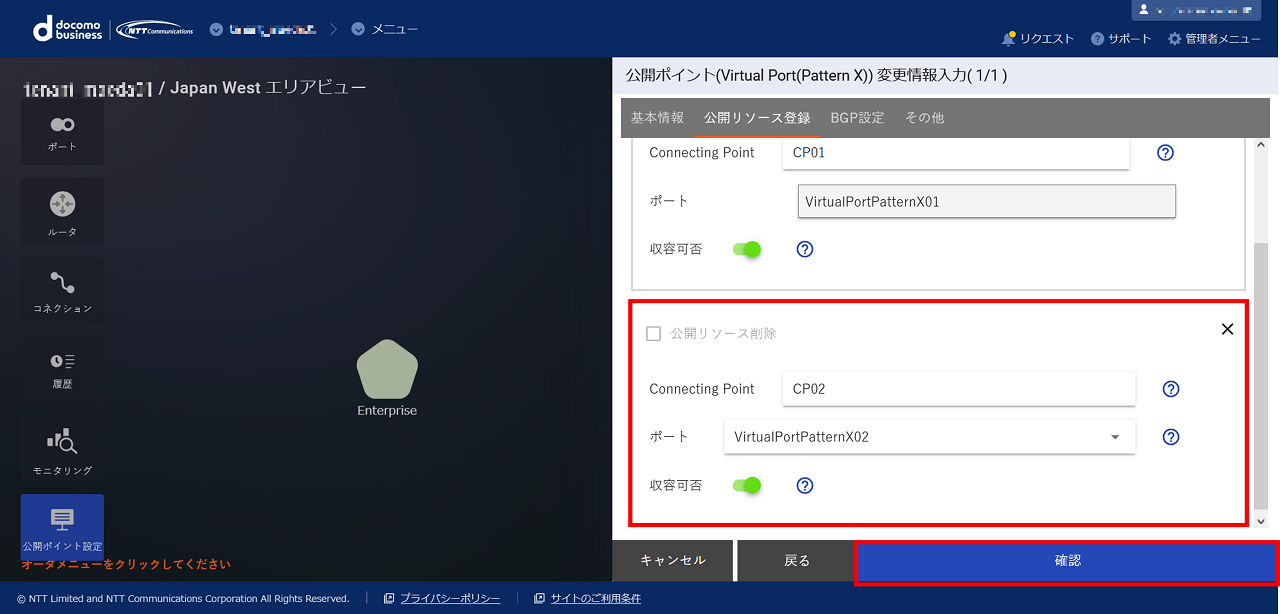Screen dimensions: 1280x614
Task: View the 履歴 history panel
Action: [x=61, y=369]
